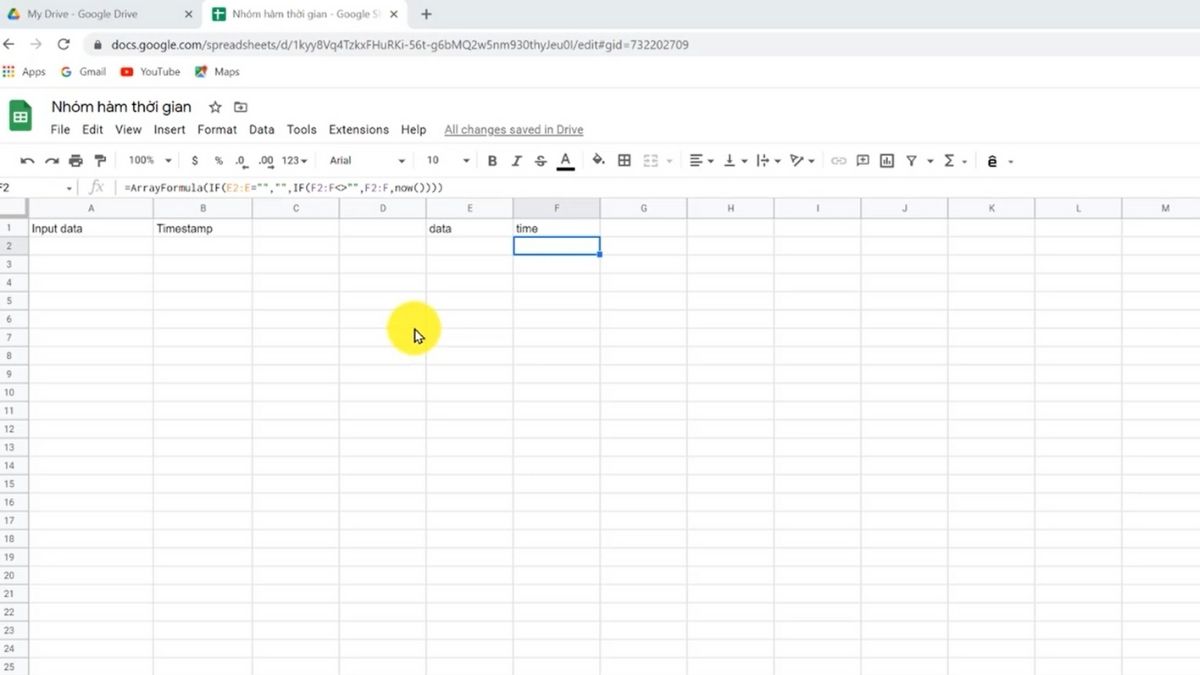
Task: Click the print icon
Action: [x=76, y=161]
